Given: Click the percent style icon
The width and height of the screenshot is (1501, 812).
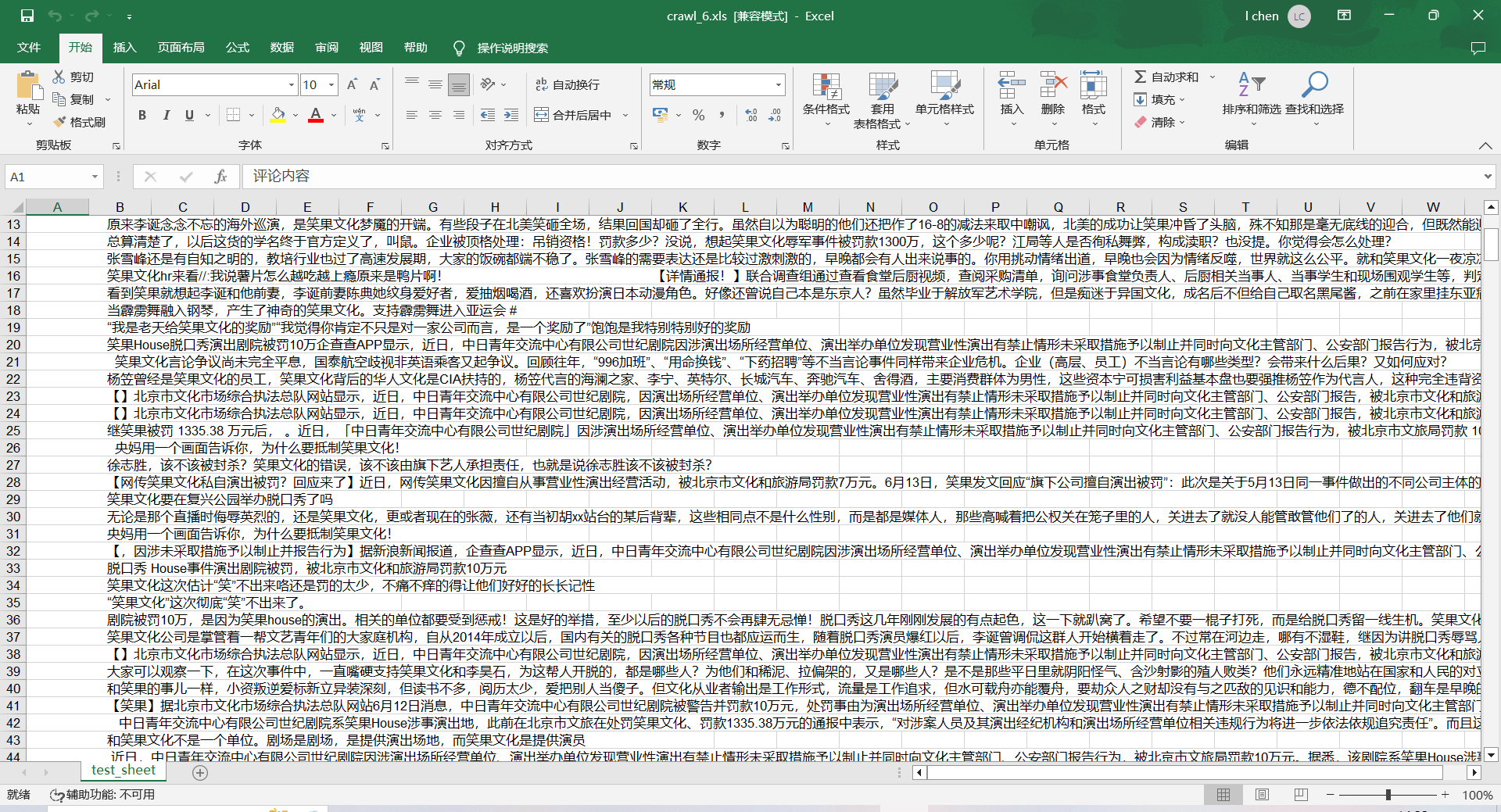Looking at the screenshot, I should pyautogui.click(x=698, y=115).
